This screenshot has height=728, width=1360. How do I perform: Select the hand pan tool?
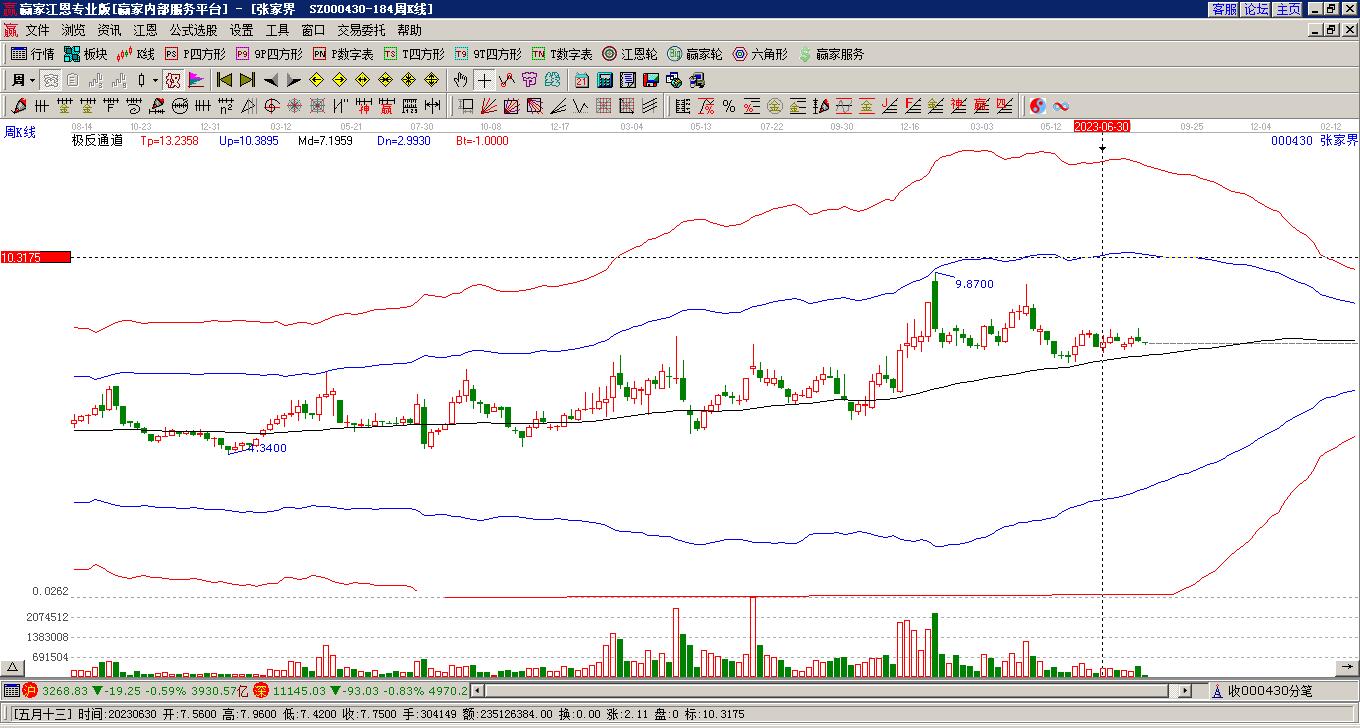click(460, 80)
